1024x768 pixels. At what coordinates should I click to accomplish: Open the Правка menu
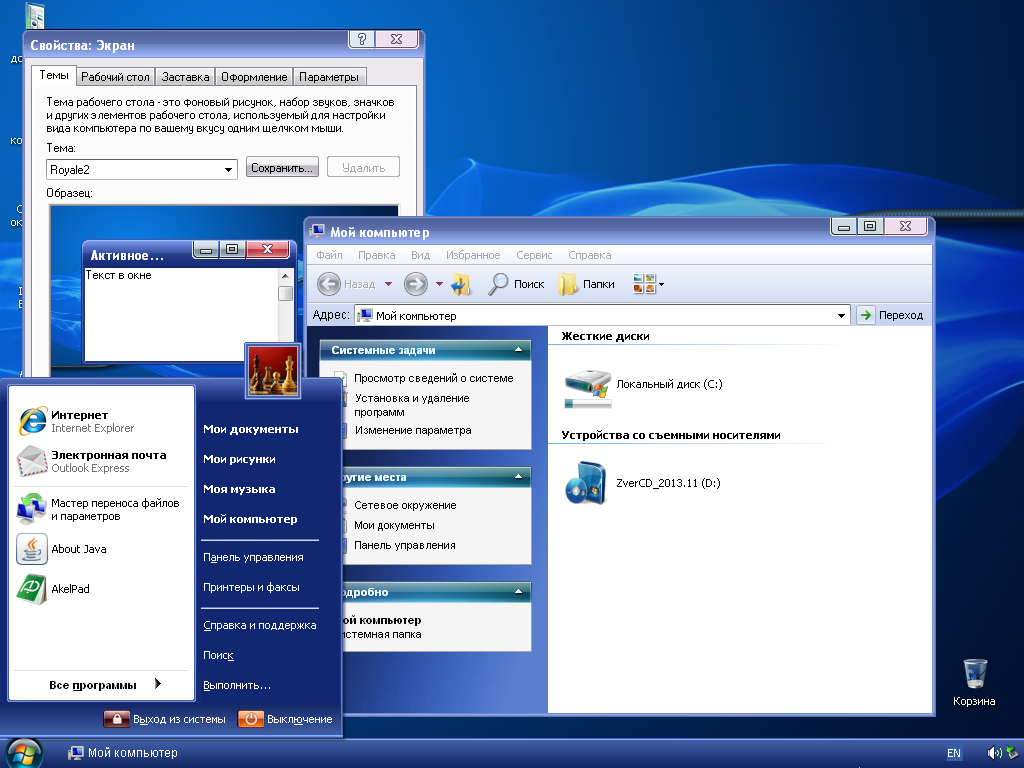tap(376, 255)
